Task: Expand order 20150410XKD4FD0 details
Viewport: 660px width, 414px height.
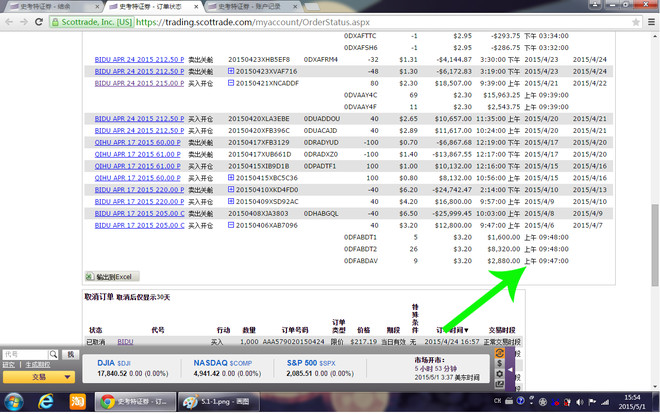Action: tap(231, 189)
